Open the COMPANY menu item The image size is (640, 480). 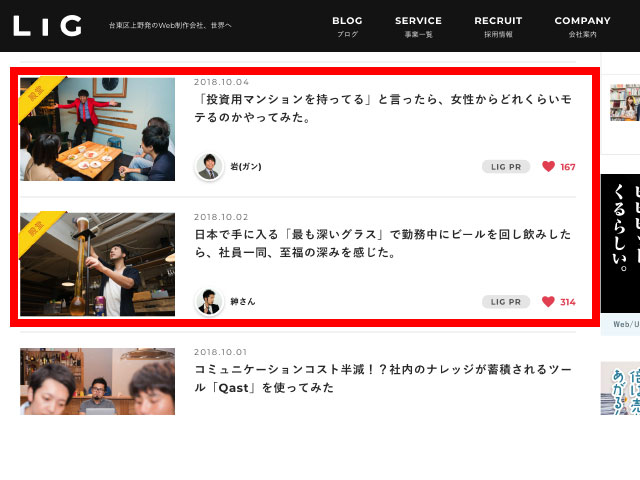(x=582, y=26)
